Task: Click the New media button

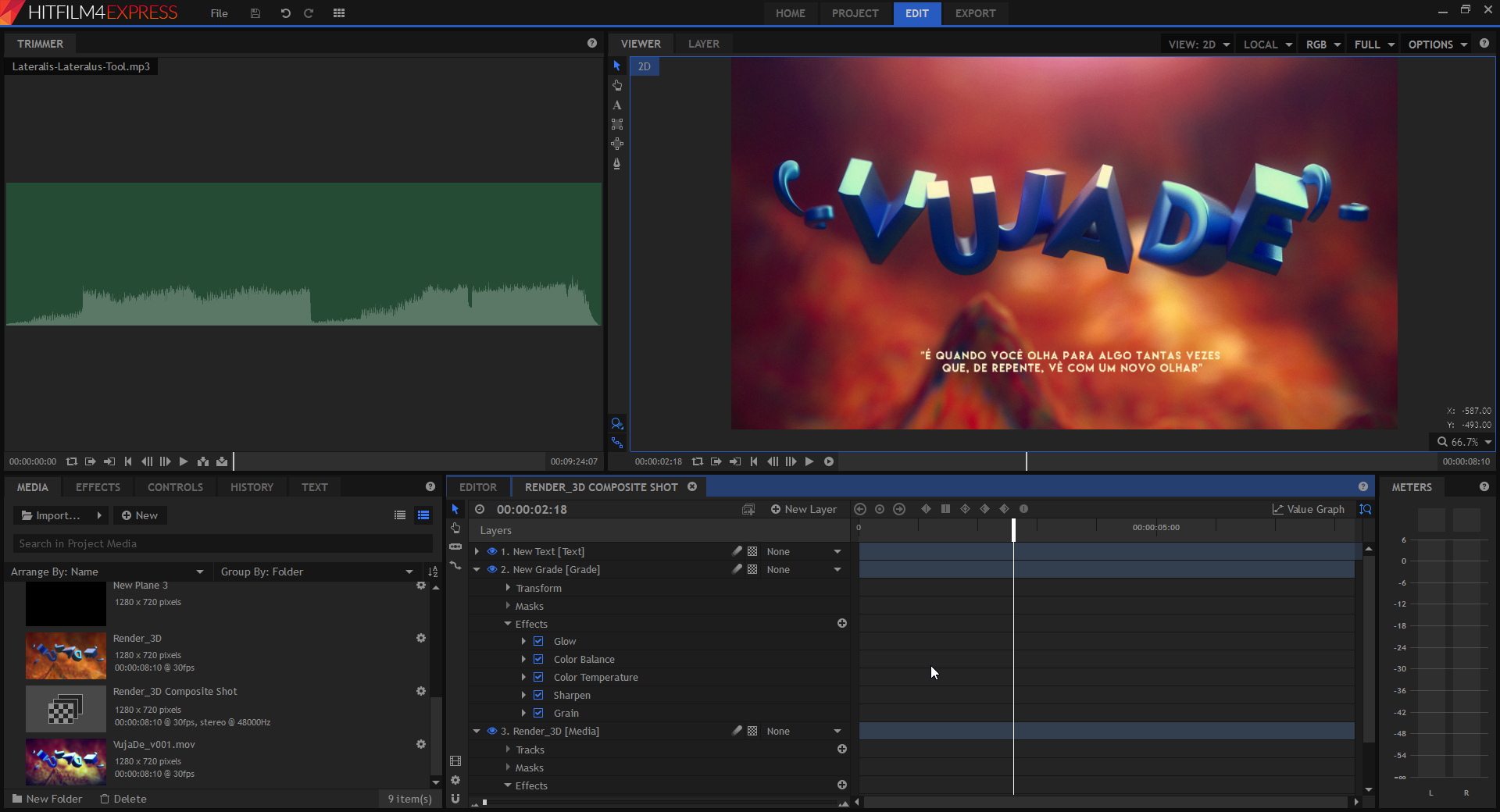Action: point(140,515)
